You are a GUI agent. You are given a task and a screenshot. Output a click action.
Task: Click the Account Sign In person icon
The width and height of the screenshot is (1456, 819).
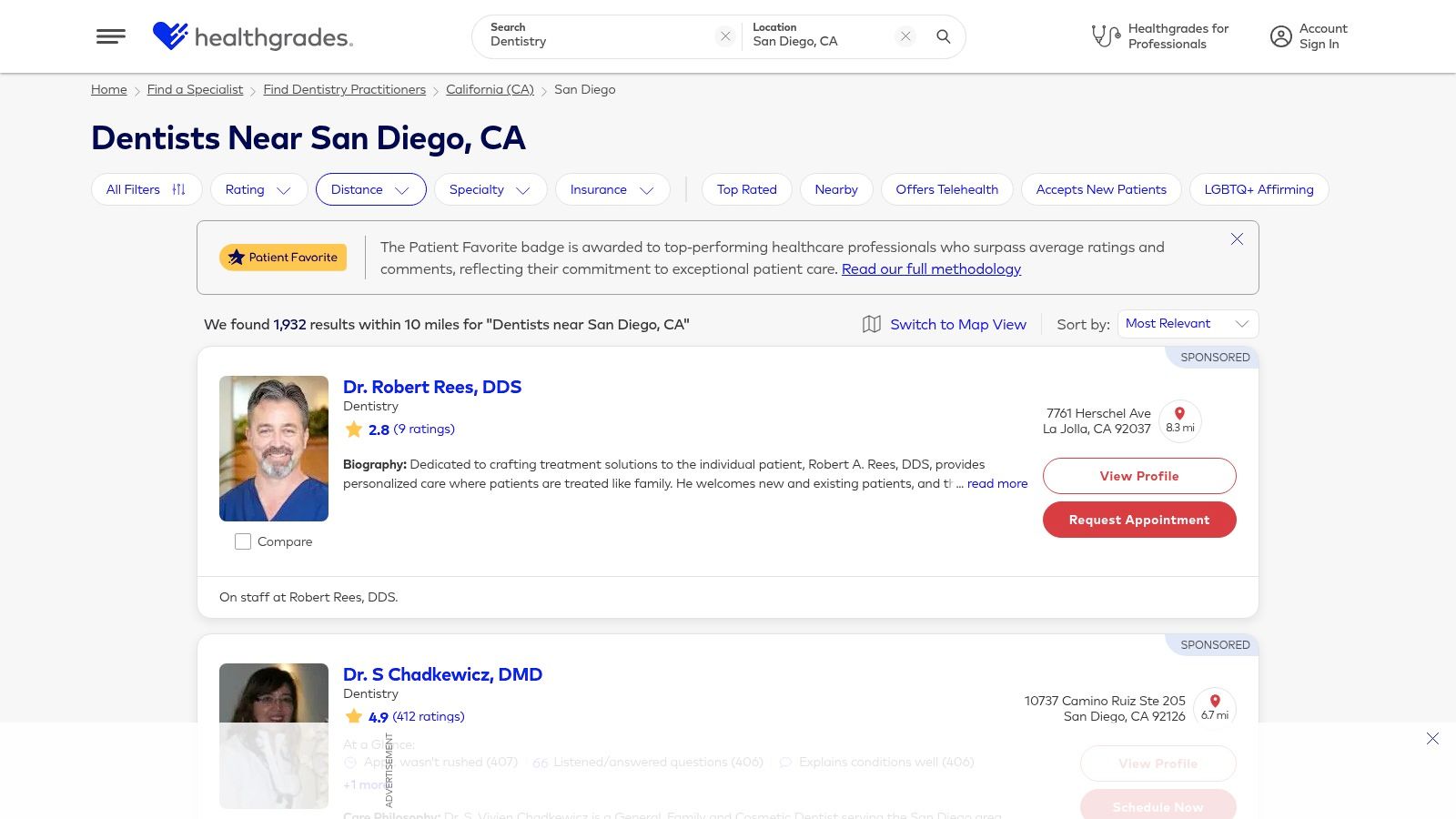click(x=1280, y=36)
